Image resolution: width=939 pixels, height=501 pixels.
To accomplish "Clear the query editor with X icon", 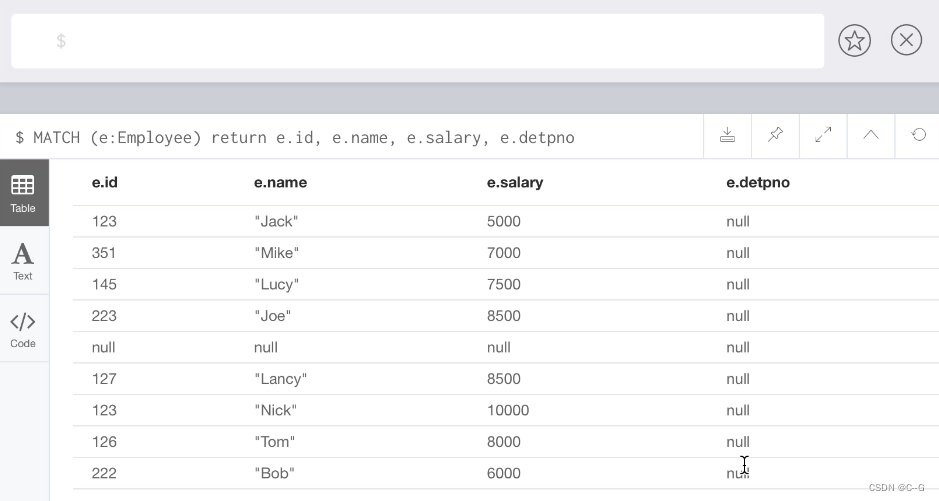I will click(906, 41).
